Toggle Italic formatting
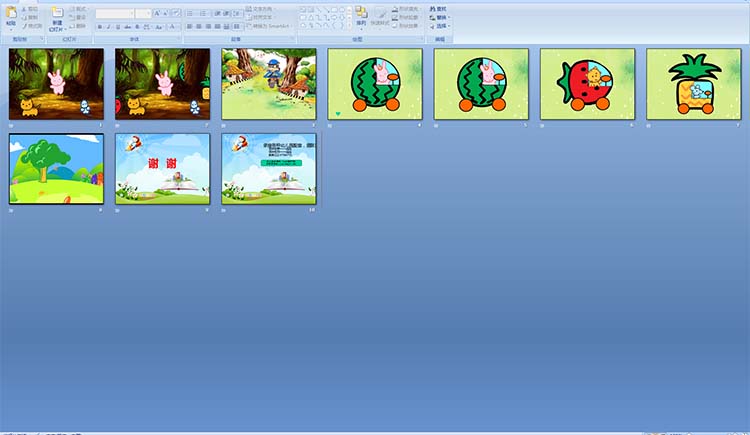The height and width of the screenshot is (435, 750). pyautogui.click(x=108, y=27)
